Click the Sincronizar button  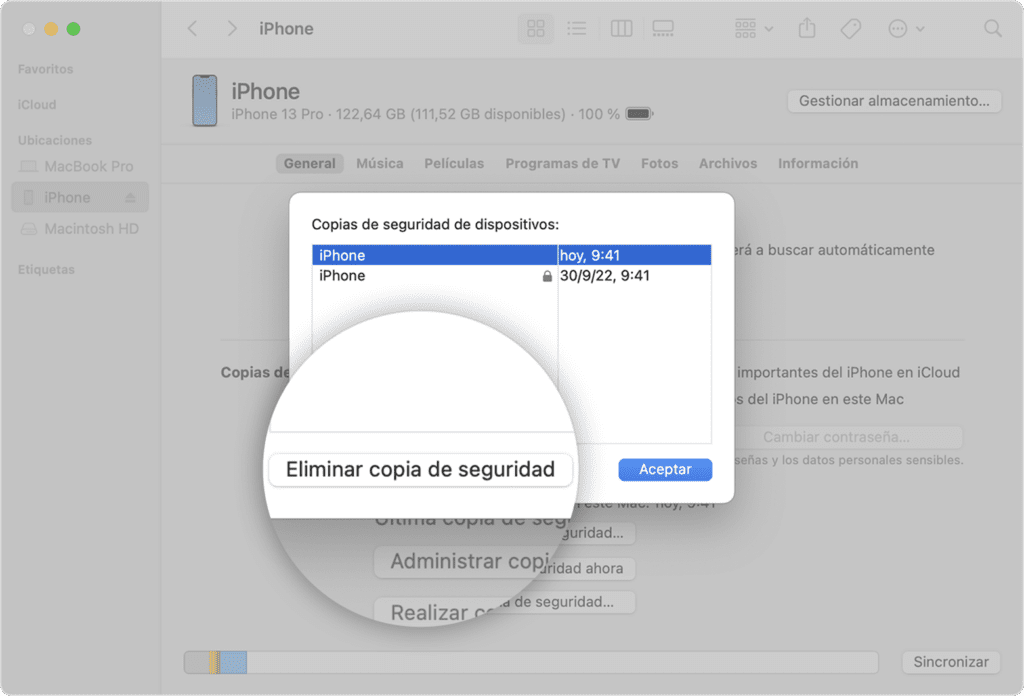point(951,662)
